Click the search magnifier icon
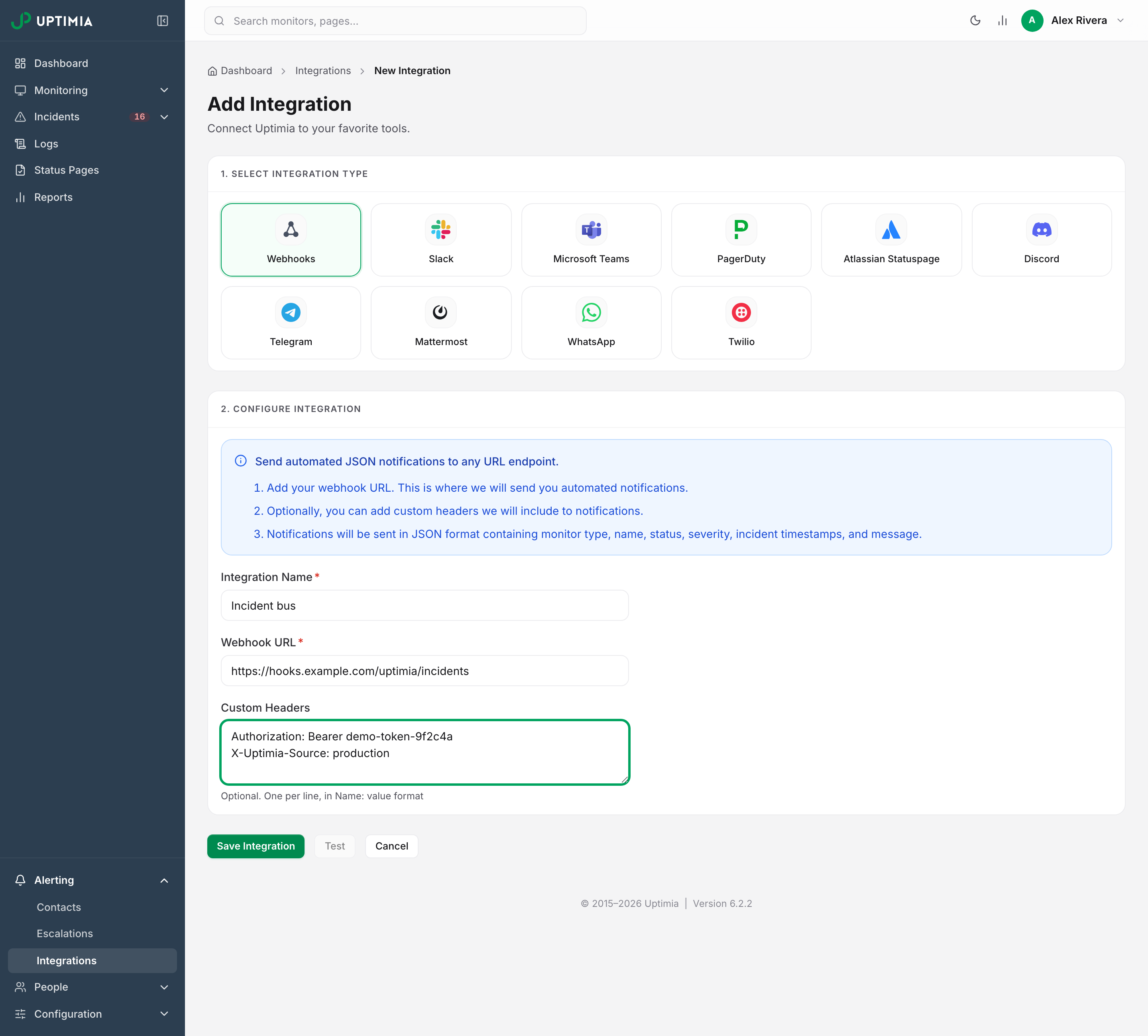The width and height of the screenshot is (1148, 1036). 219,21
